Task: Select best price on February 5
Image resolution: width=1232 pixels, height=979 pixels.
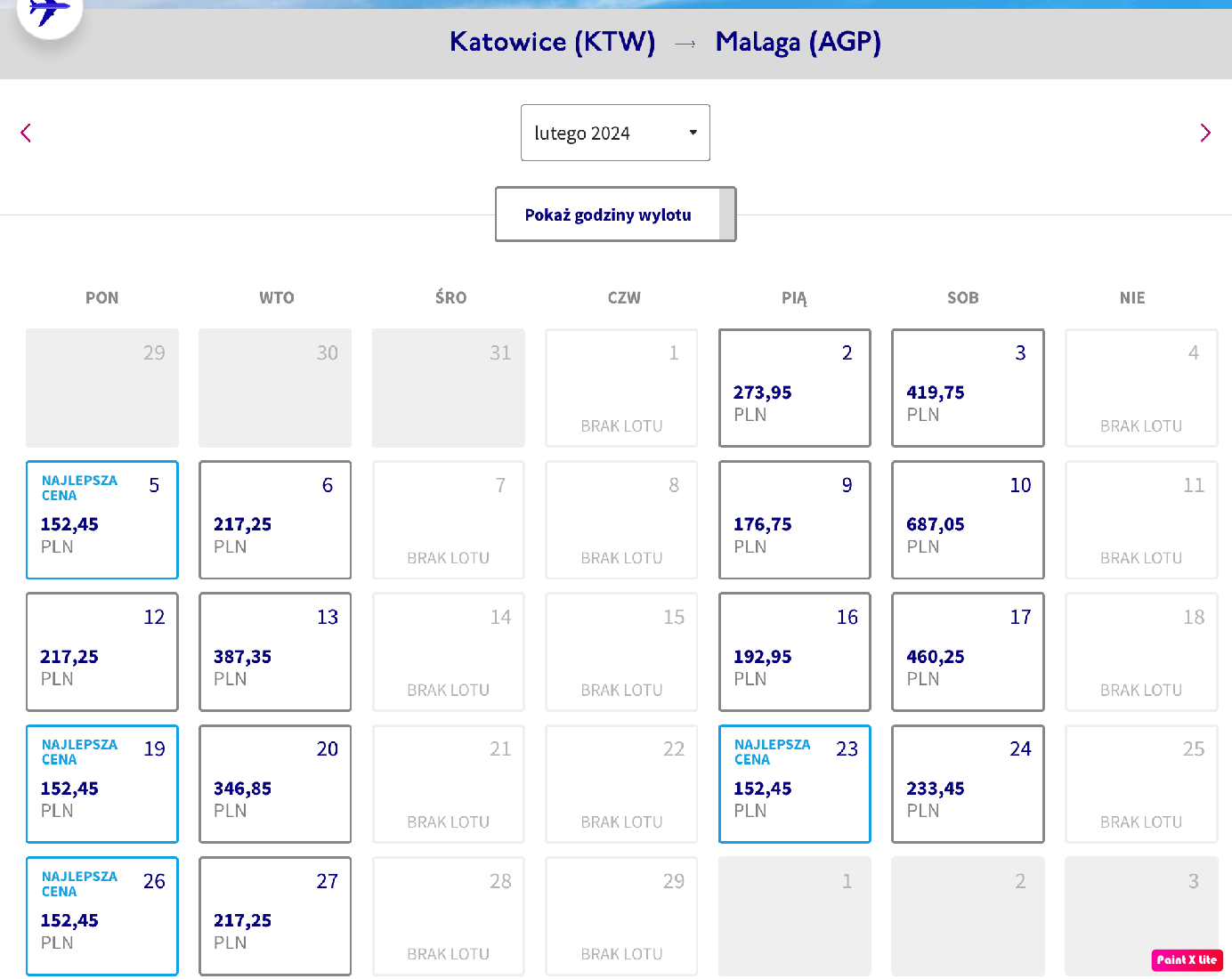Action: tap(102, 520)
